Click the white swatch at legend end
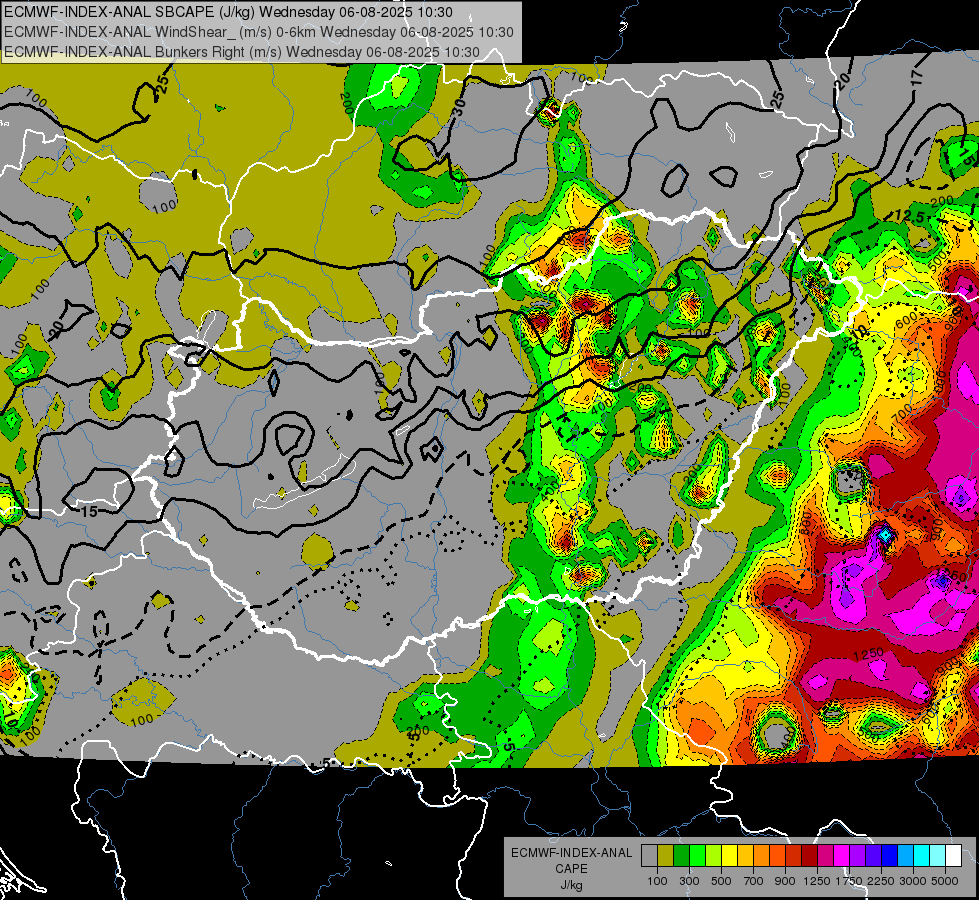Viewport: 979px width, 900px height. [x=953, y=856]
